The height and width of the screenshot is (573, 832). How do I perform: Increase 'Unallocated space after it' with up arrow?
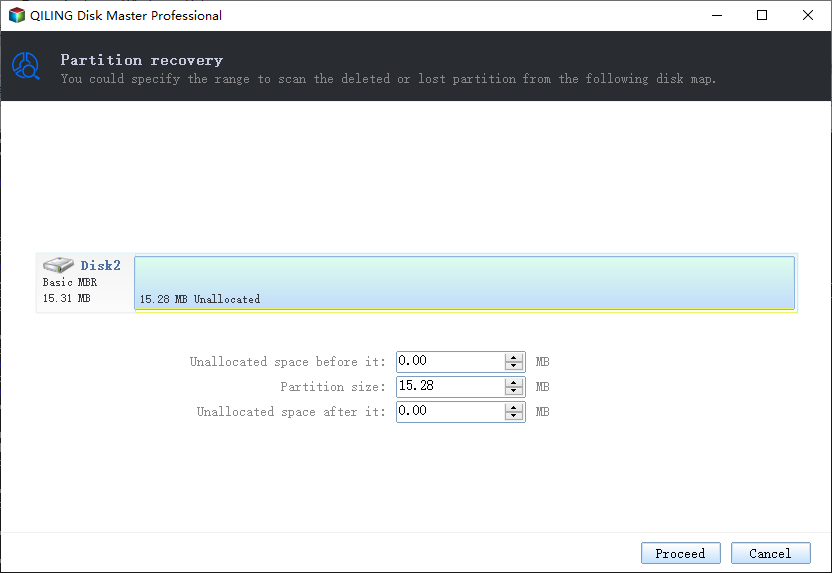pyautogui.click(x=514, y=407)
